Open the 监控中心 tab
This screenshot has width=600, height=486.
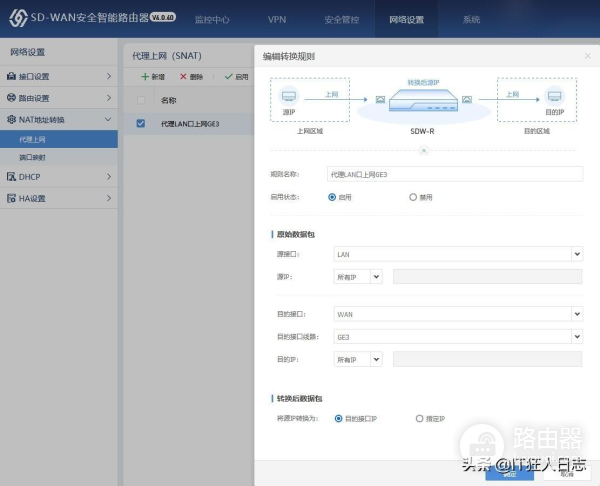(212, 20)
